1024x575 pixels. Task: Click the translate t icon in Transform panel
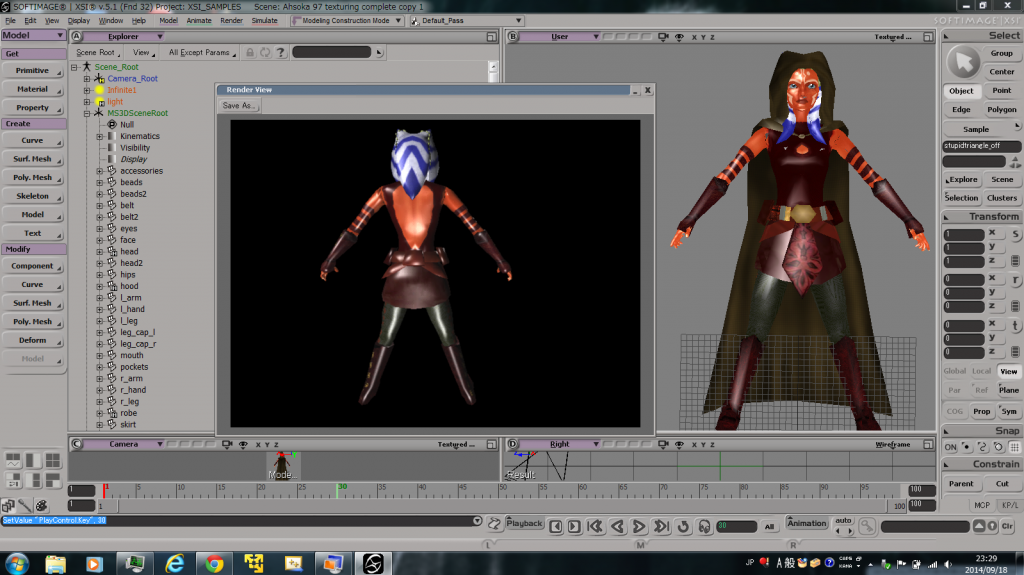click(1016, 325)
